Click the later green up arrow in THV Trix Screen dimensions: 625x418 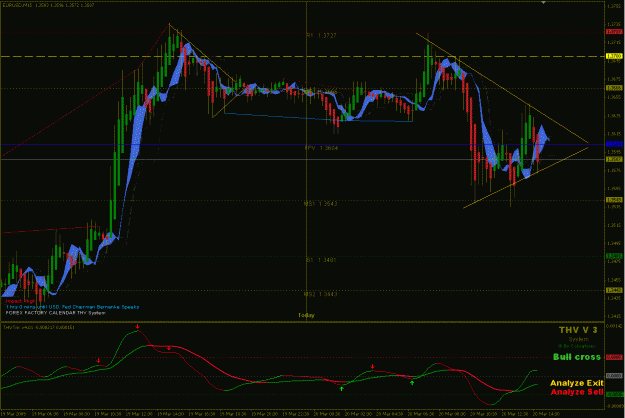[x=412, y=383]
